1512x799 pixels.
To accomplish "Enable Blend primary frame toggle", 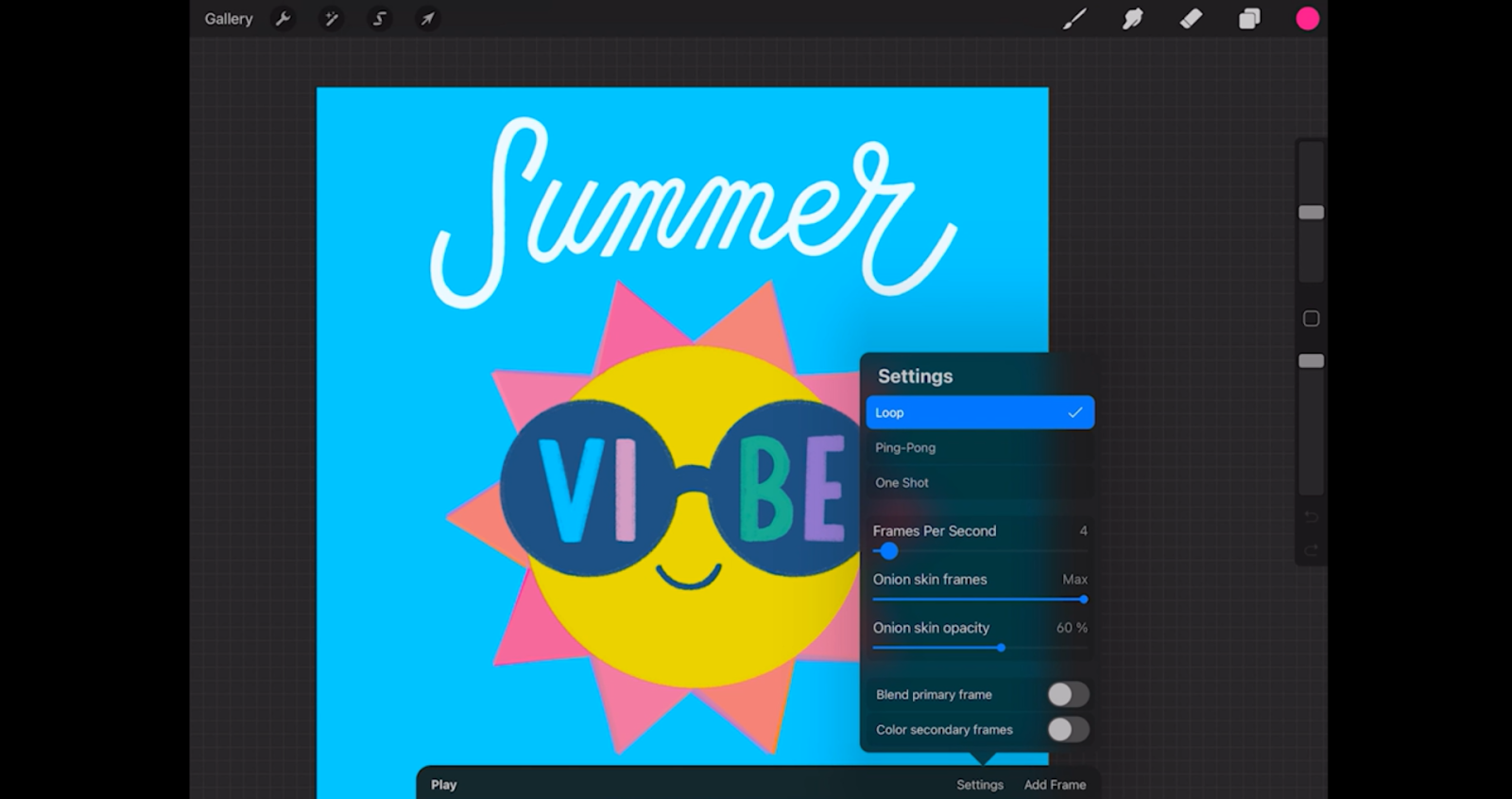I will [x=1068, y=694].
